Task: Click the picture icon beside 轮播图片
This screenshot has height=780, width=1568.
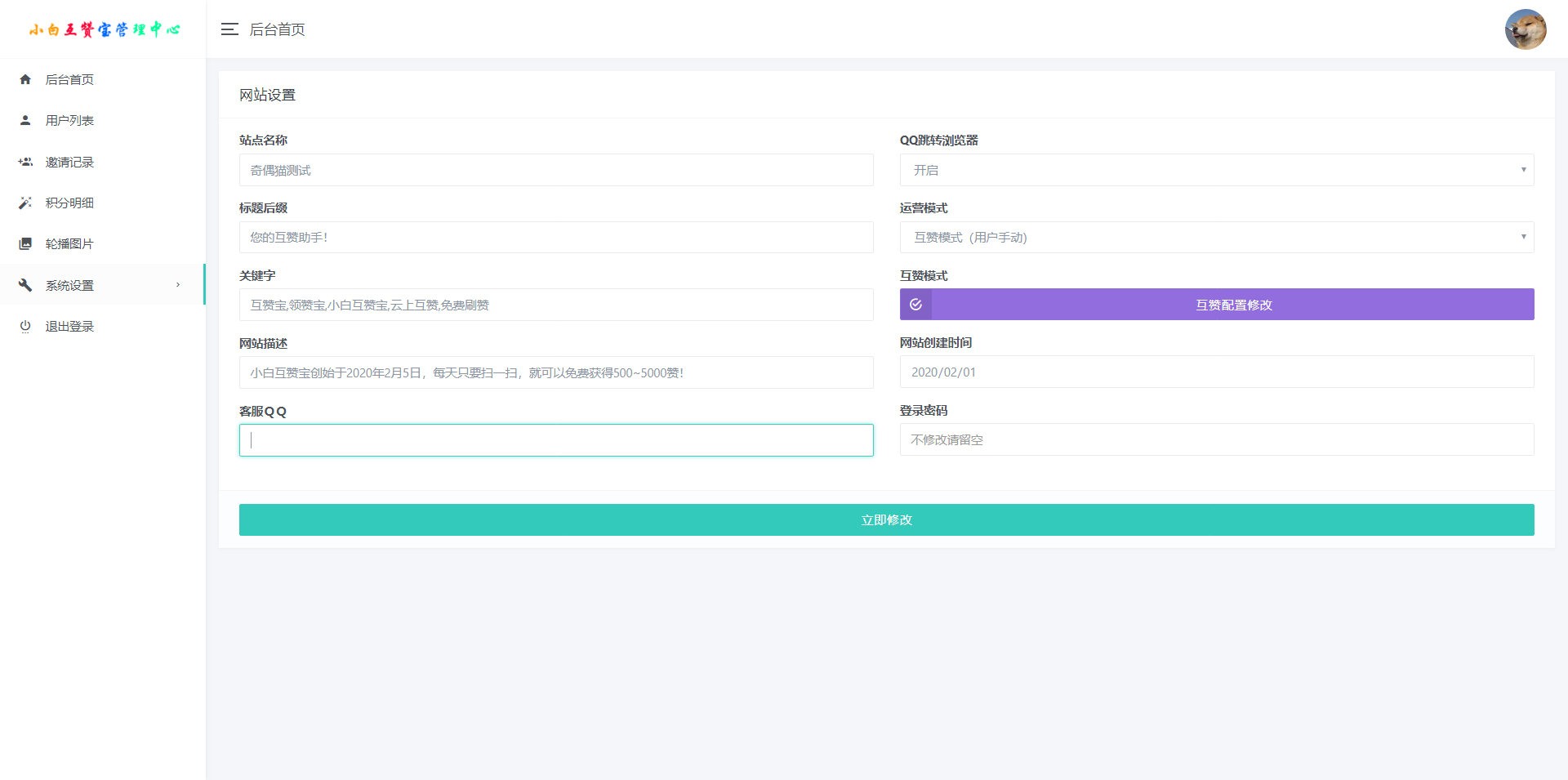Action: [25, 243]
